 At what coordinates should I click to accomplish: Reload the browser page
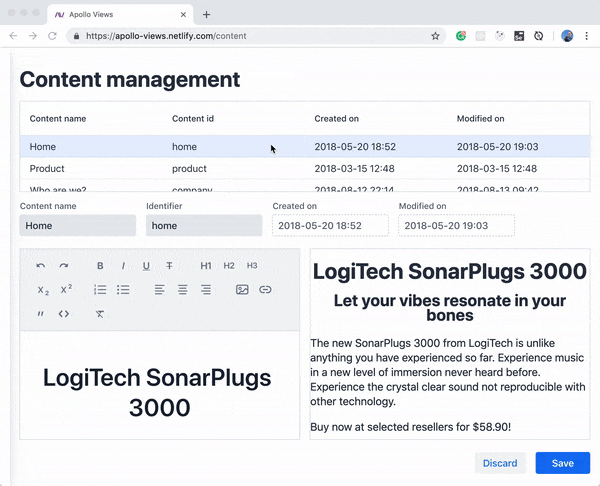click(52, 36)
